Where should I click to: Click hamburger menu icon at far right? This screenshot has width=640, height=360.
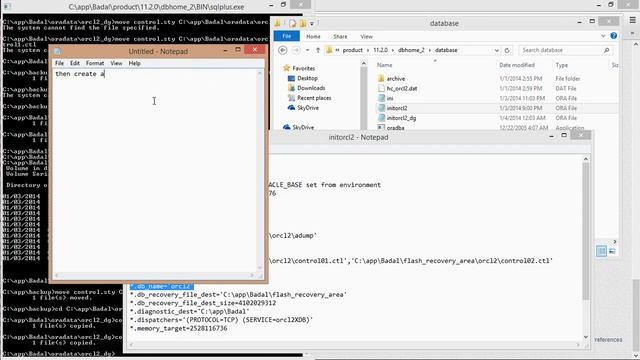(x=633, y=20)
